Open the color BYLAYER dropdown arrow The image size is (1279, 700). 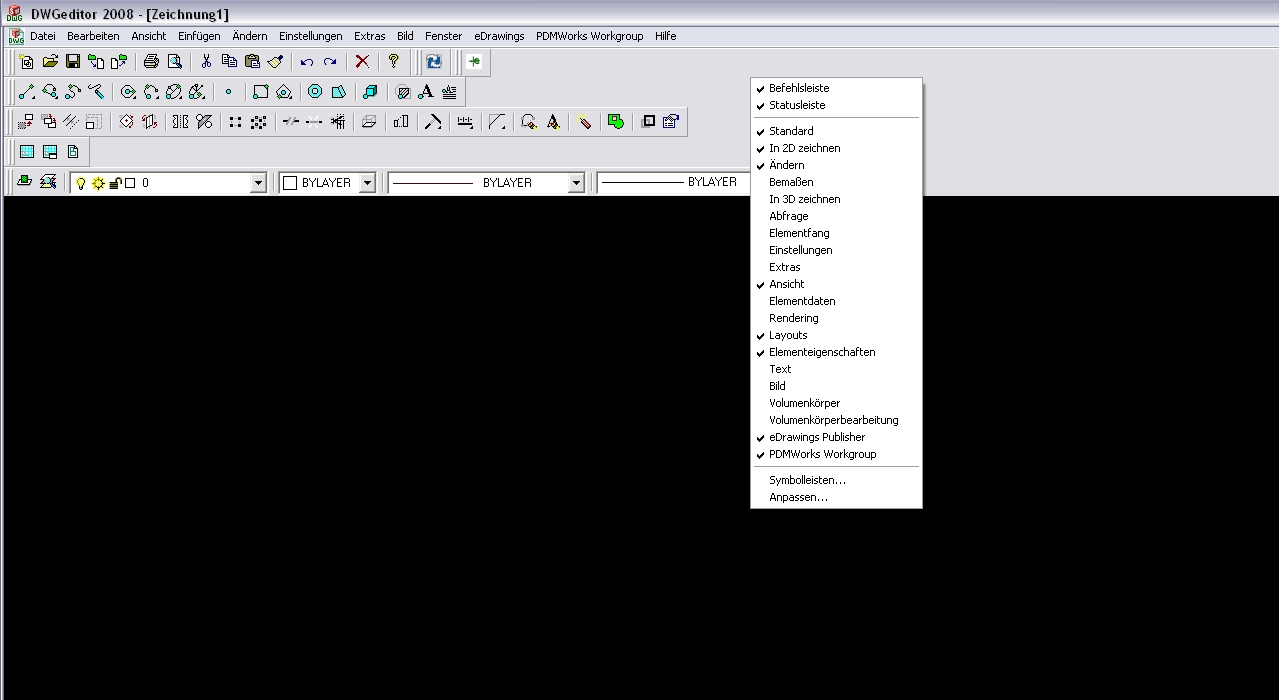click(367, 183)
